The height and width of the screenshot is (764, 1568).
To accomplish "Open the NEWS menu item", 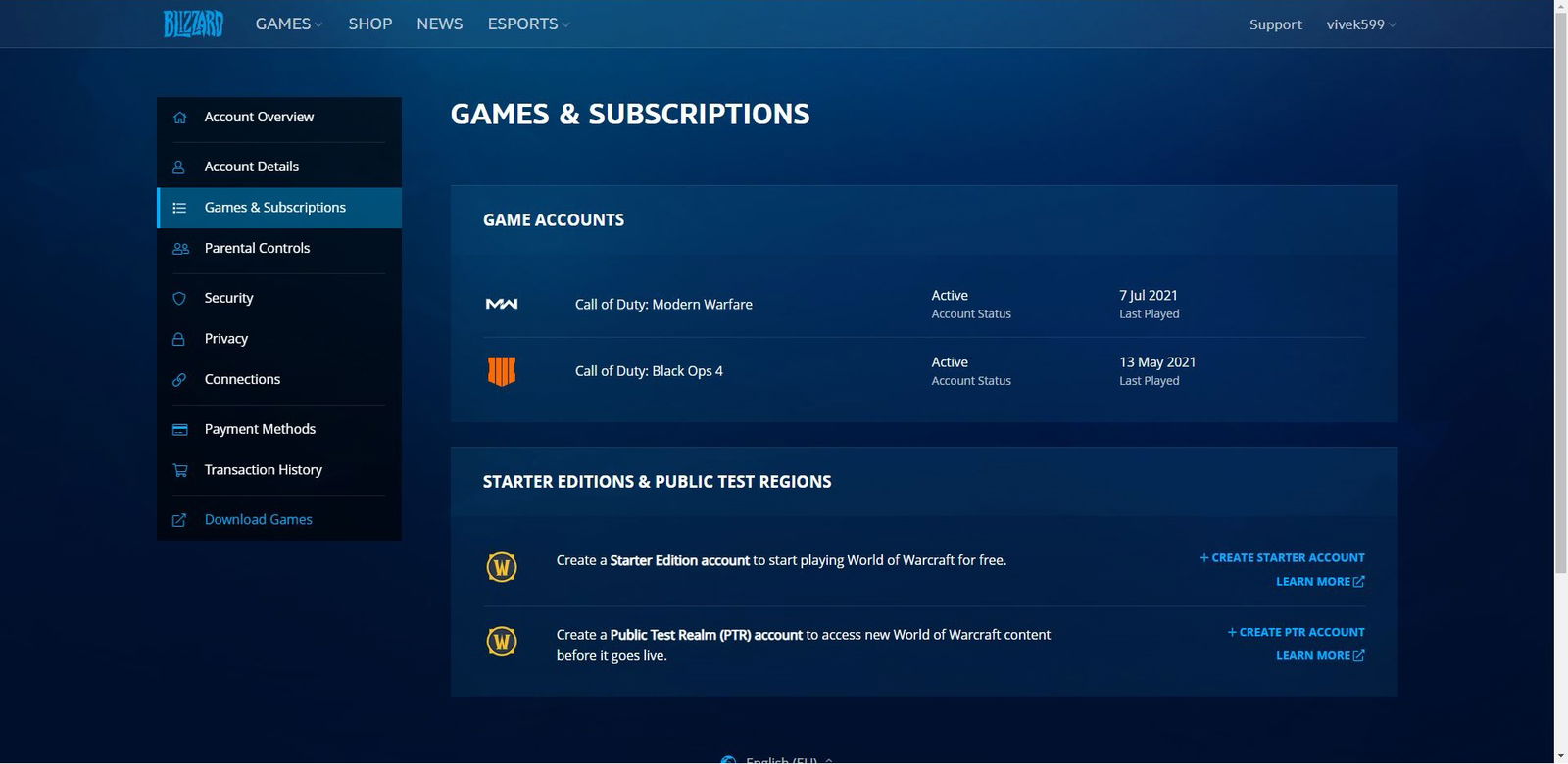I will click(x=440, y=24).
